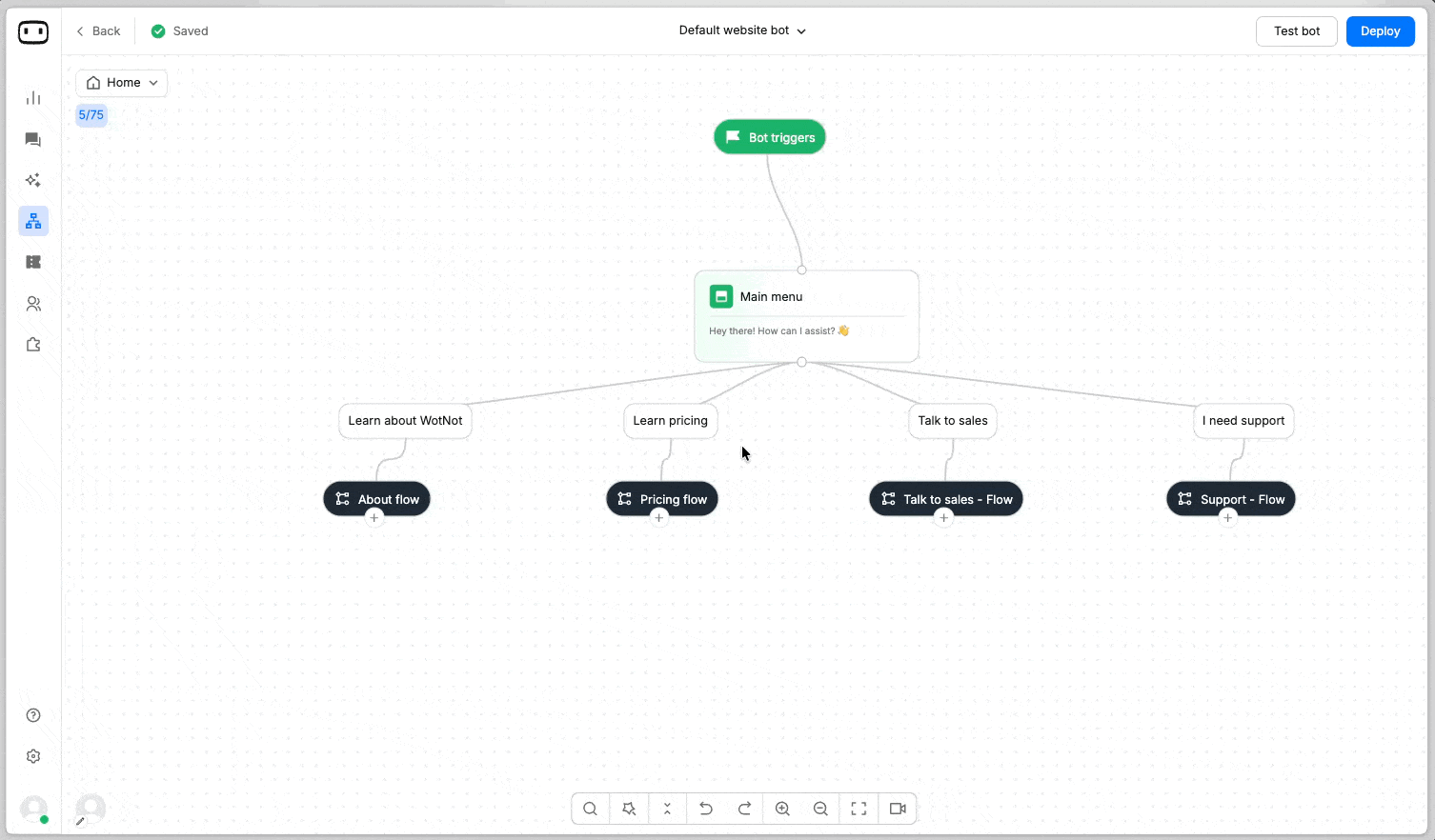Click the plus under Pricing flow node

pyautogui.click(x=658, y=518)
